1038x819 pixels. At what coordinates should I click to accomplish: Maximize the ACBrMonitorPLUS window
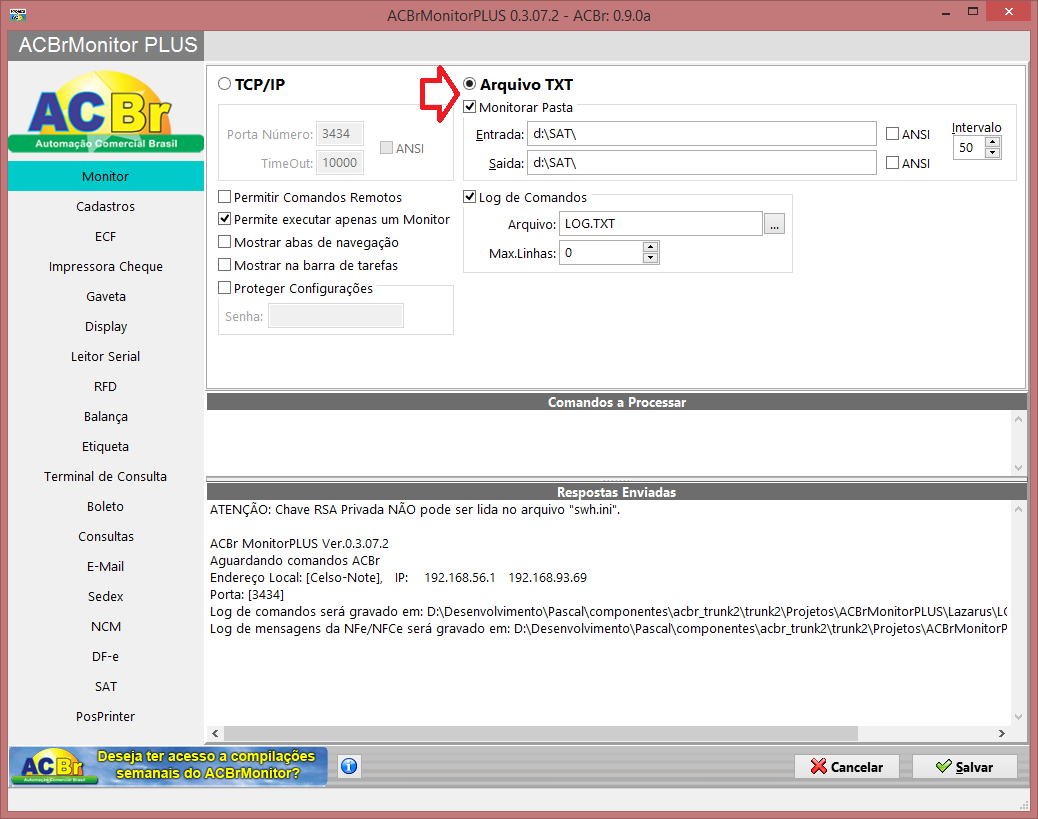click(x=972, y=12)
